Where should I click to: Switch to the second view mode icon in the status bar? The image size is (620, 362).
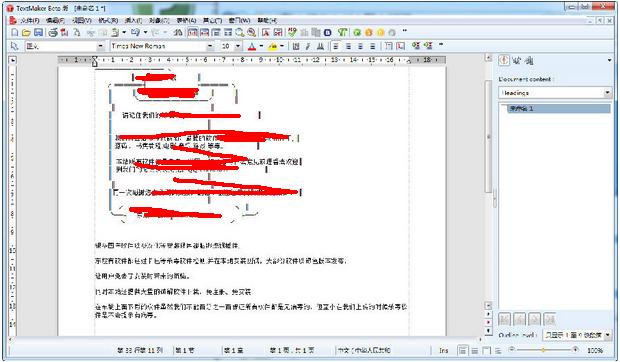point(475,351)
